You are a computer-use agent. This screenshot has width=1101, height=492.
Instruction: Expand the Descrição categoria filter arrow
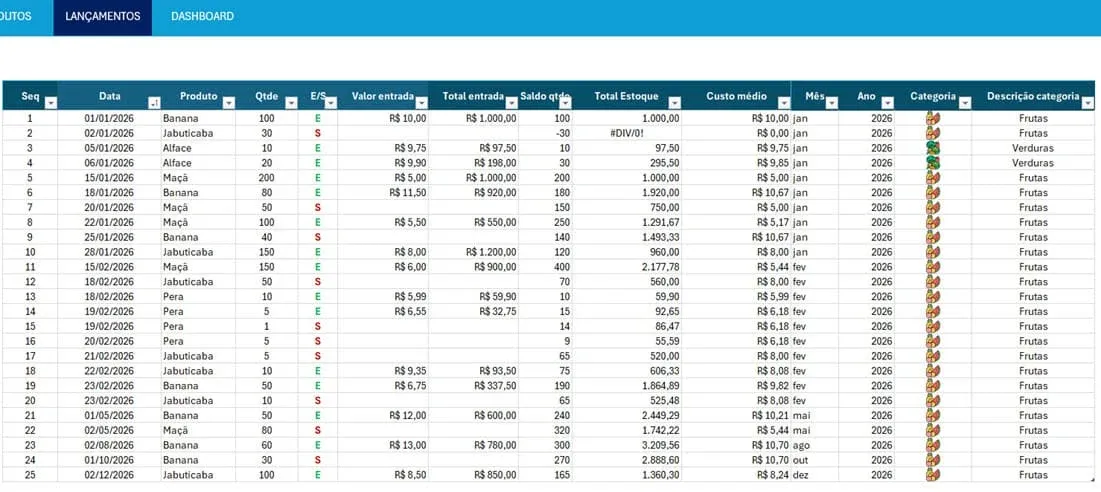1088,103
